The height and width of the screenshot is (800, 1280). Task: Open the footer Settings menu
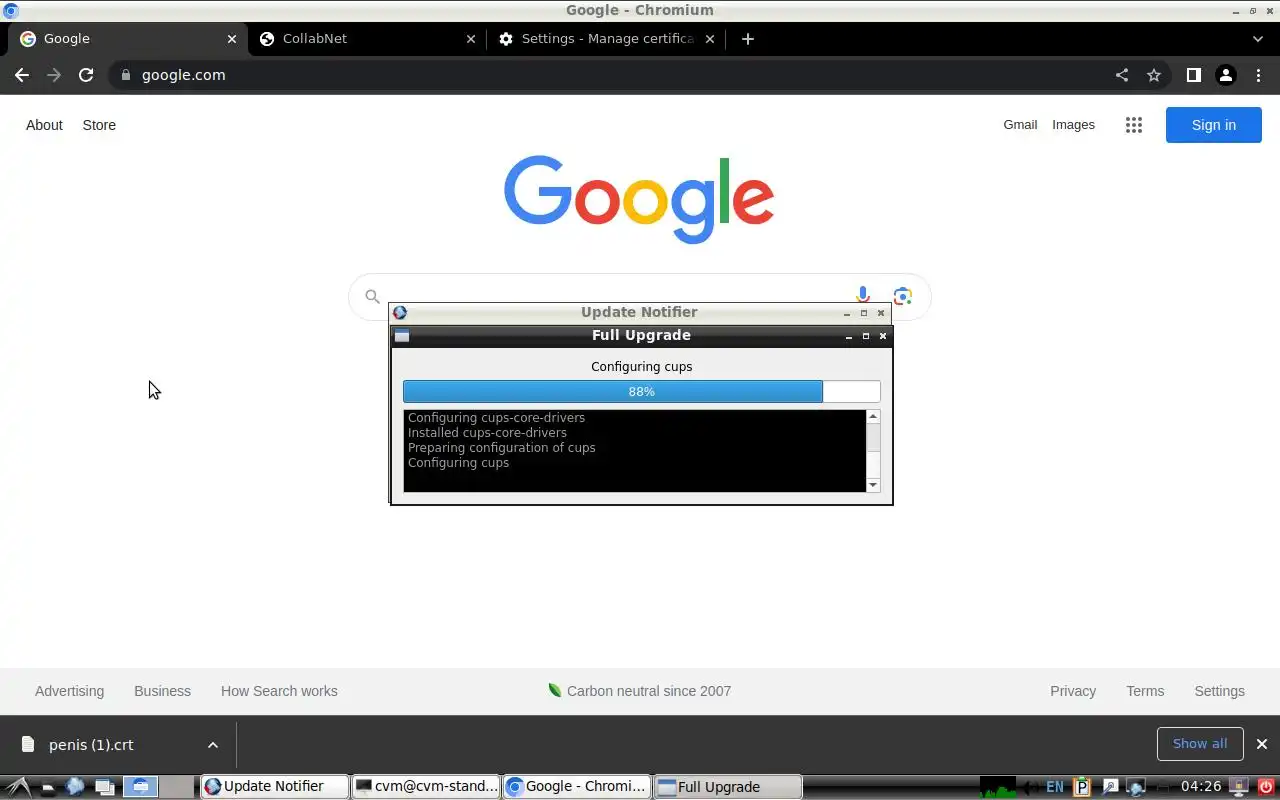pos(1219,691)
